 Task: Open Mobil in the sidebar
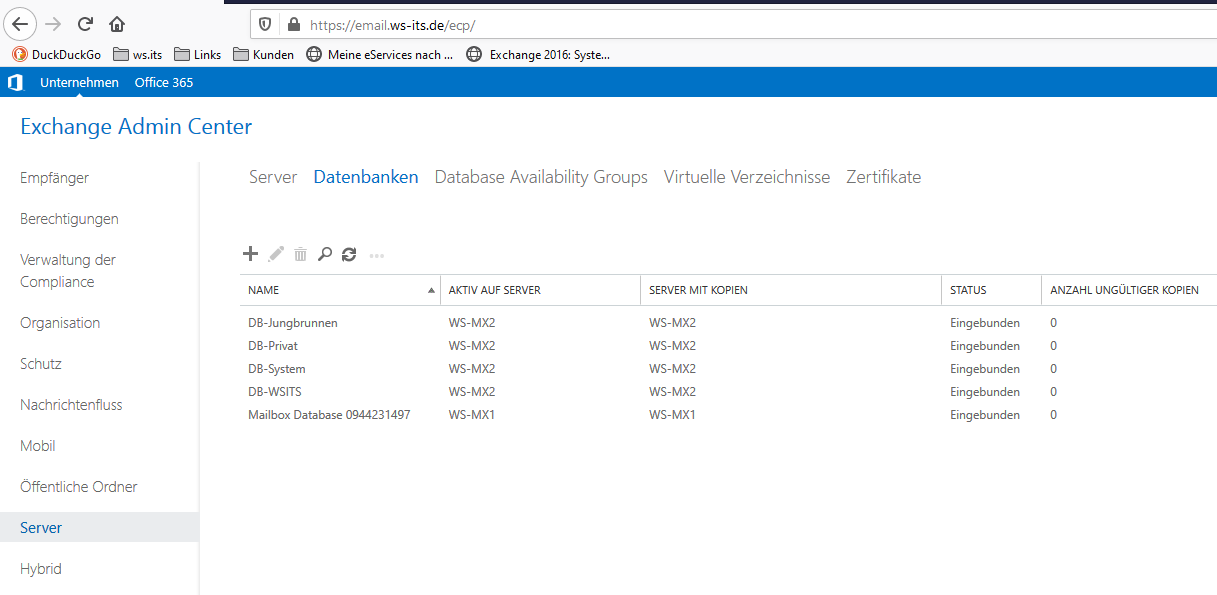point(38,446)
